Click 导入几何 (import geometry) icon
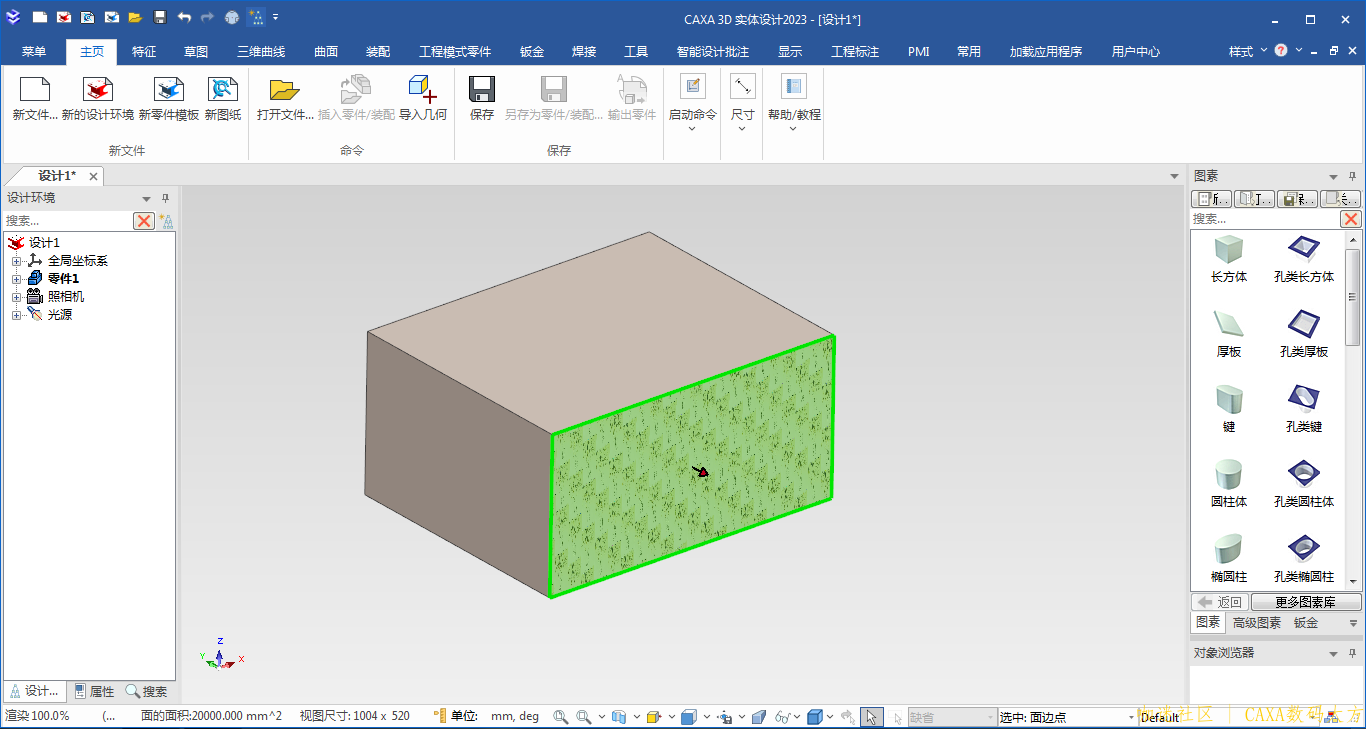This screenshot has width=1366, height=729. (x=423, y=90)
